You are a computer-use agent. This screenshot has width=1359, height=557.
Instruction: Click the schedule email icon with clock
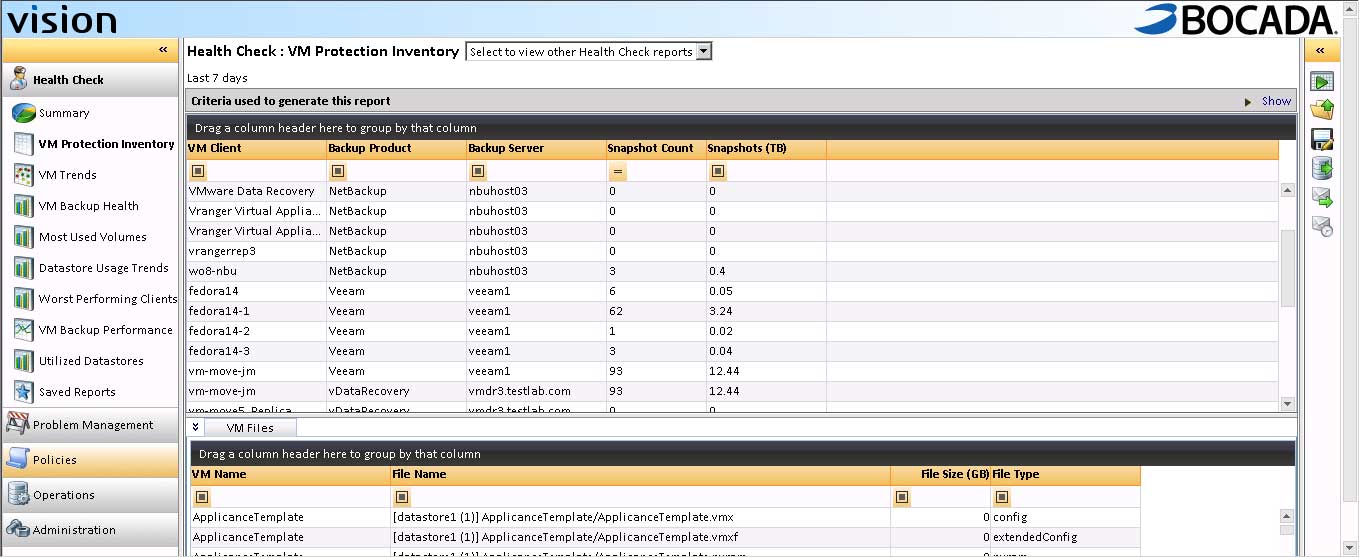[x=1322, y=226]
